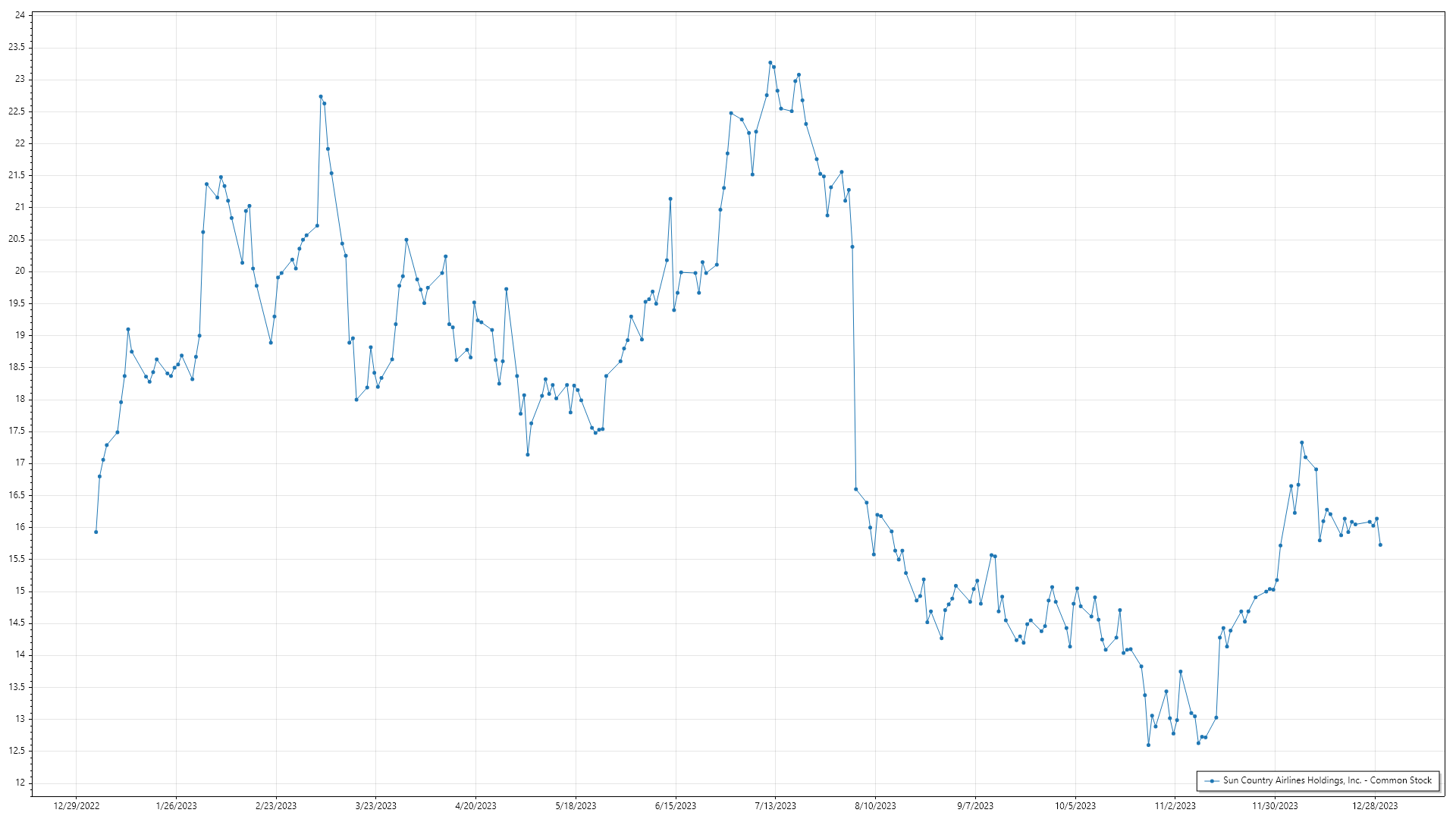1456x819 pixels.
Task: Click the 12/28/2023 x-axis label
Action: pyautogui.click(x=1375, y=805)
